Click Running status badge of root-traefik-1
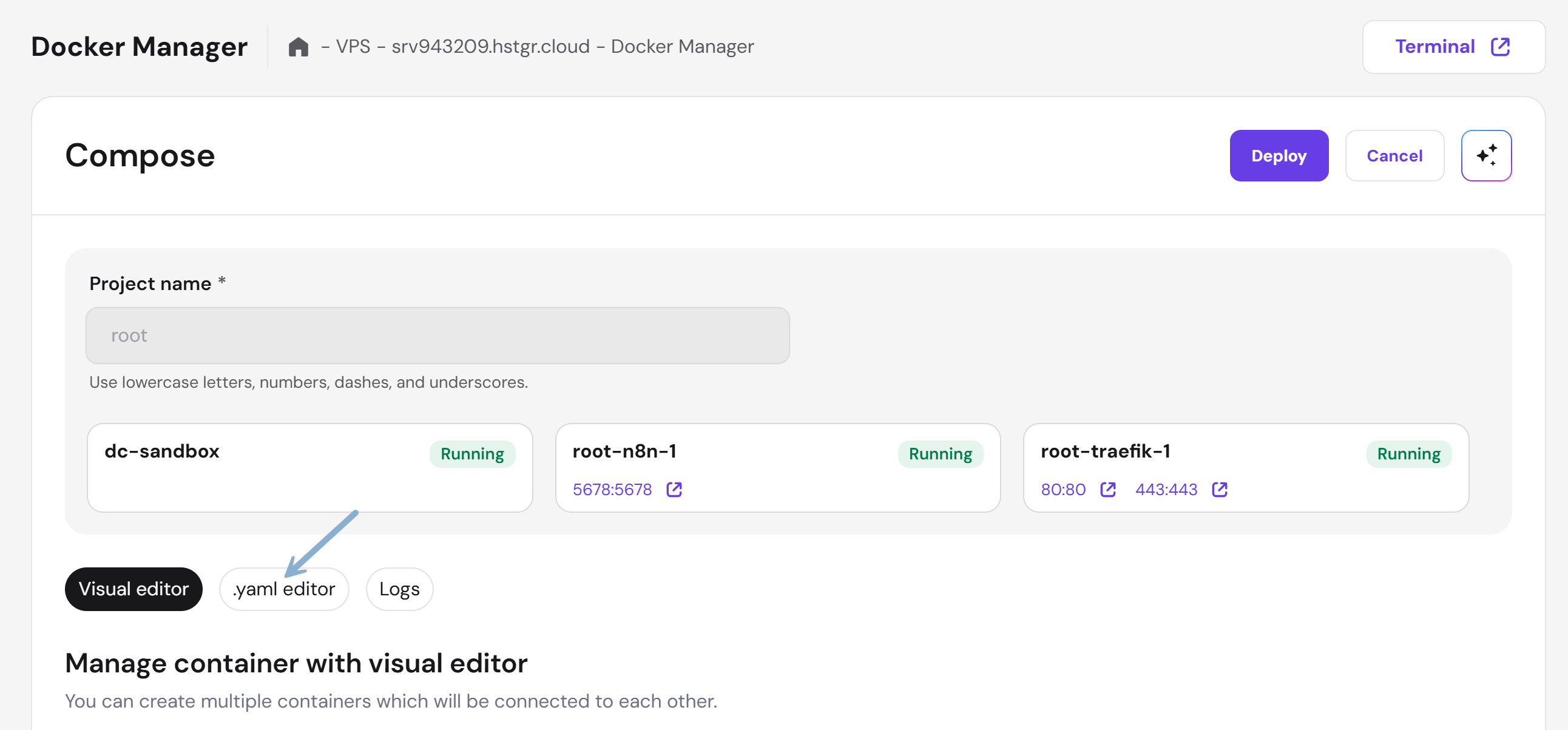The width and height of the screenshot is (1568, 730). 1408,453
